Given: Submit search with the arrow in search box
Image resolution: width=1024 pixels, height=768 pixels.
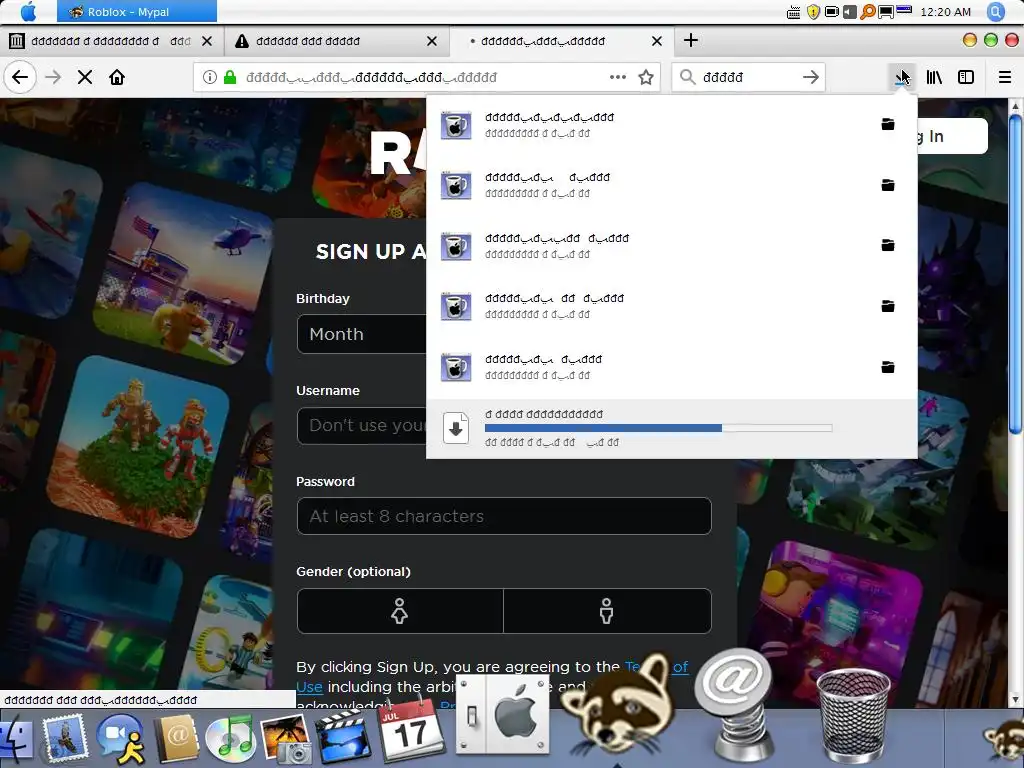Looking at the screenshot, I should pos(810,78).
